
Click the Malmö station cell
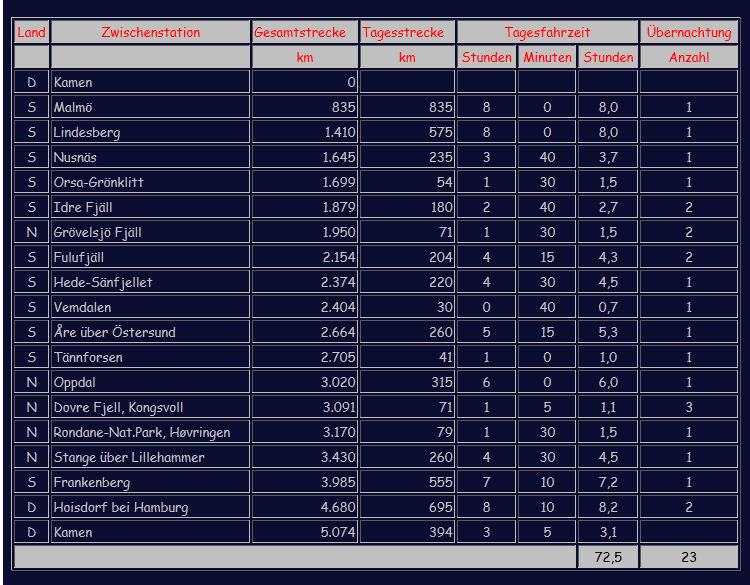click(150, 107)
